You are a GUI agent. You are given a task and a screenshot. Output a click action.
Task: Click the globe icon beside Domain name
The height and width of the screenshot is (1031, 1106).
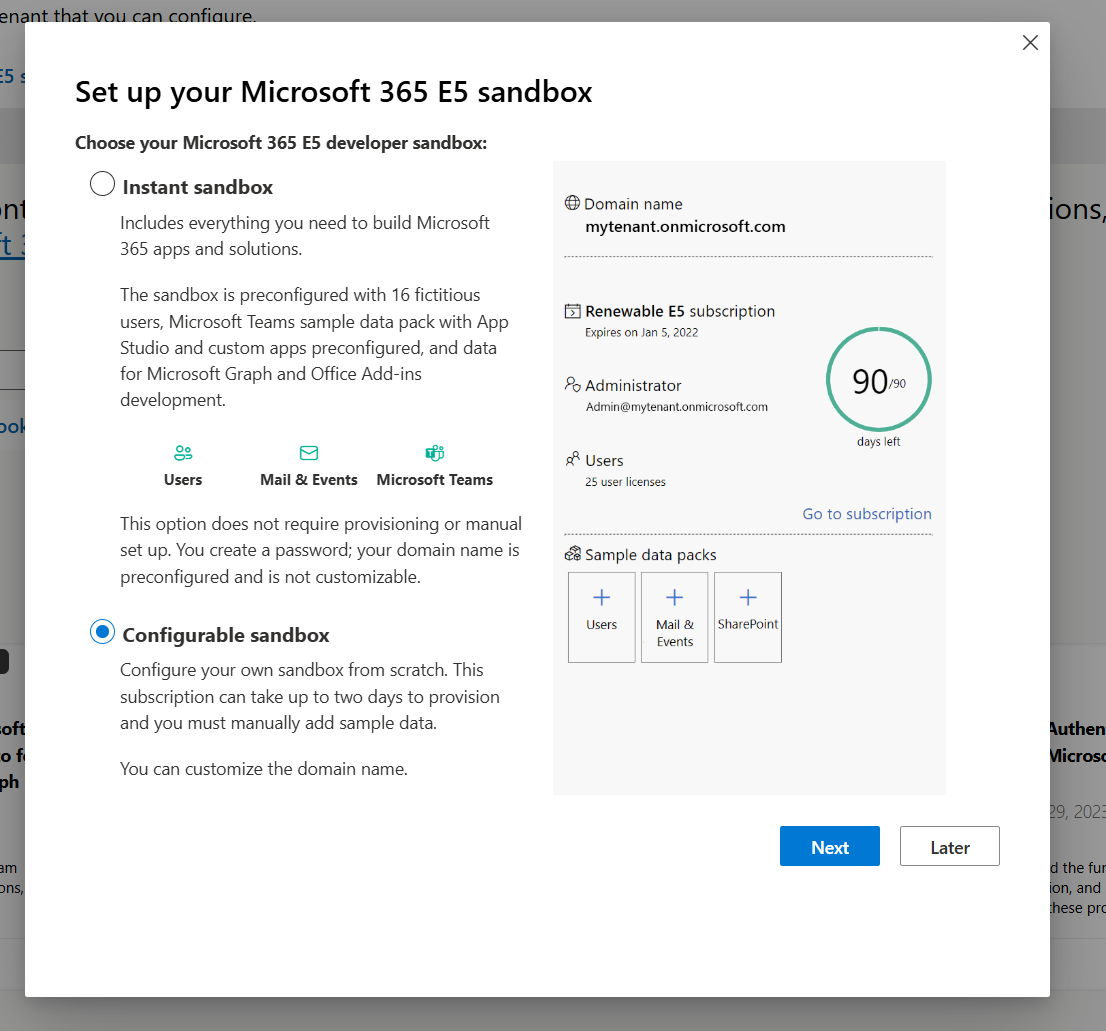coord(572,203)
